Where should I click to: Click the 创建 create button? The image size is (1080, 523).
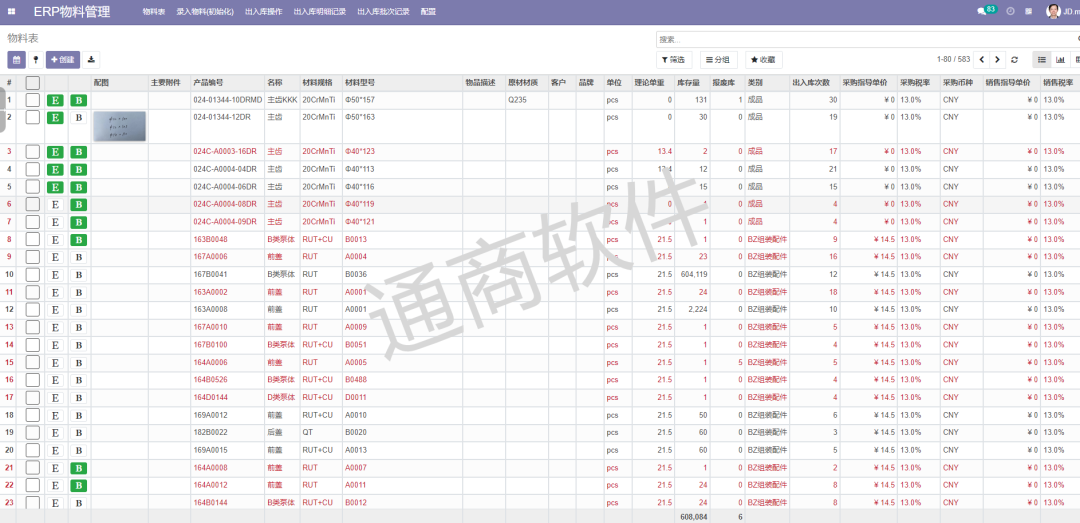pyautogui.click(x=62, y=60)
